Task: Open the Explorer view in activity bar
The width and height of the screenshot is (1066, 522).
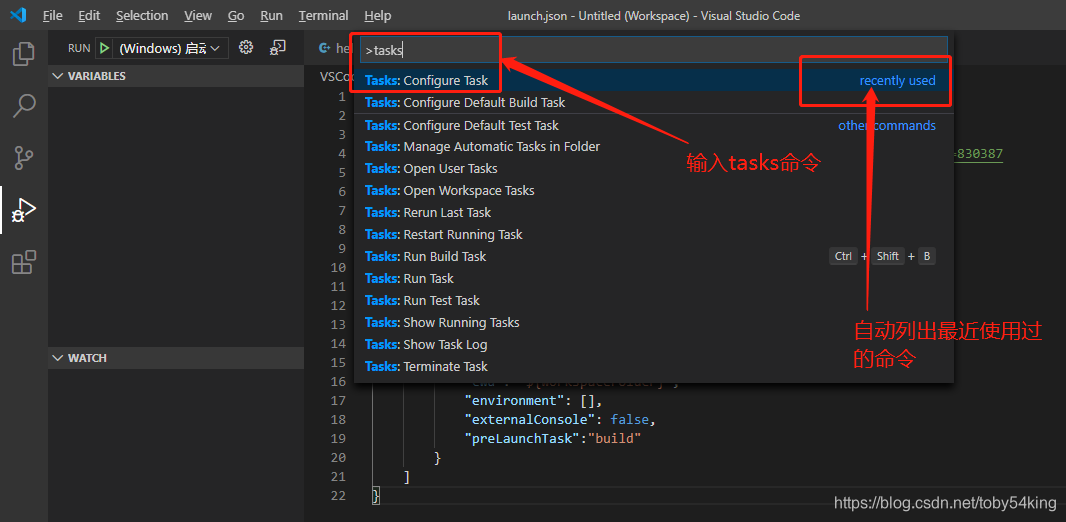Action: tap(24, 54)
